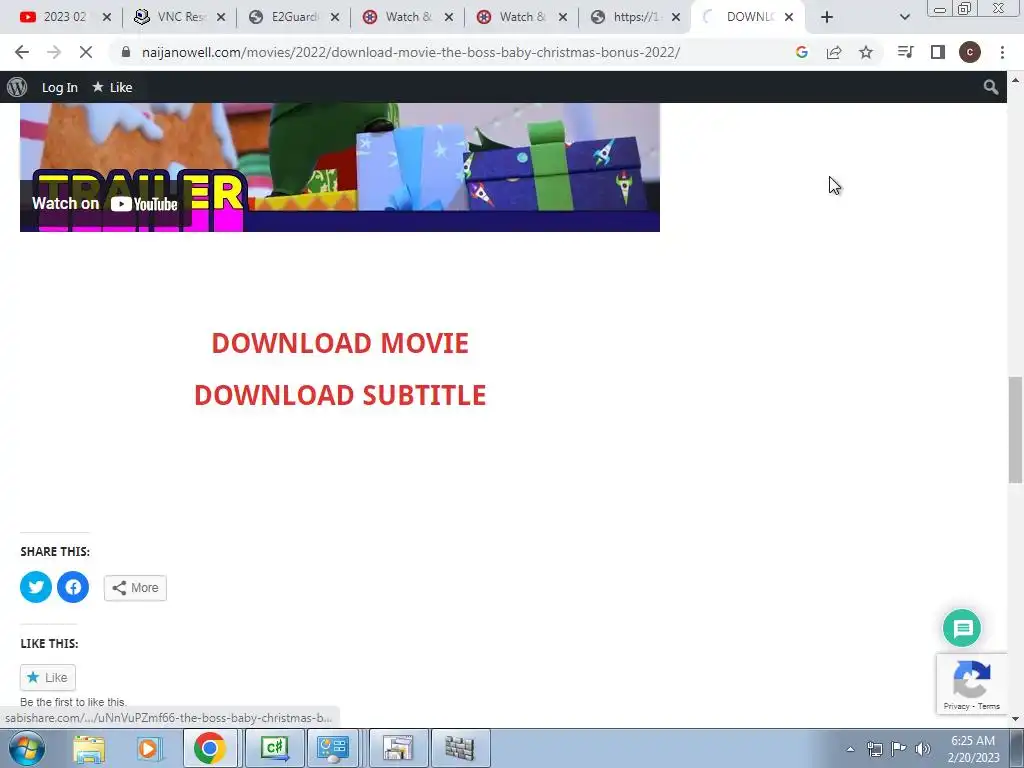Open the brick wall taskbar application
This screenshot has height=768, width=1024.
(x=460, y=748)
